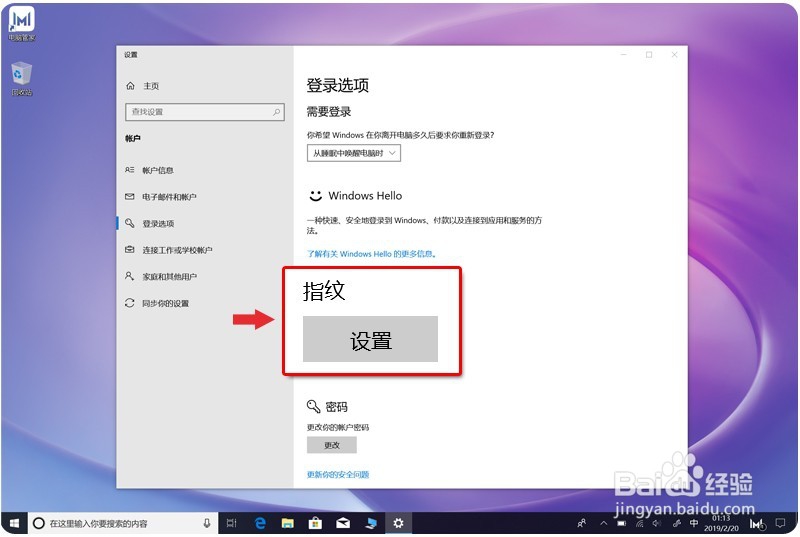Open the 更新你的安全问题 link
The height and width of the screenshot is (537, 800).
[x=338, y=475]
